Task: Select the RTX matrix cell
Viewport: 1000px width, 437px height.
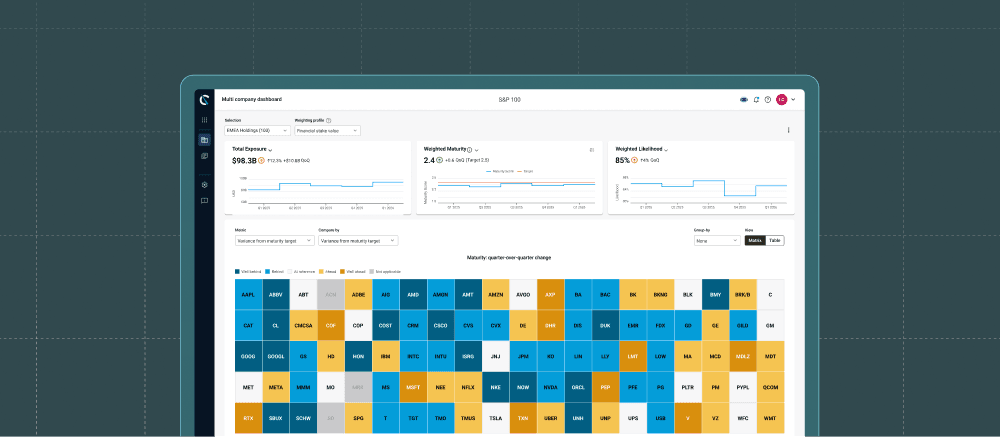Action: click(248, 418)
